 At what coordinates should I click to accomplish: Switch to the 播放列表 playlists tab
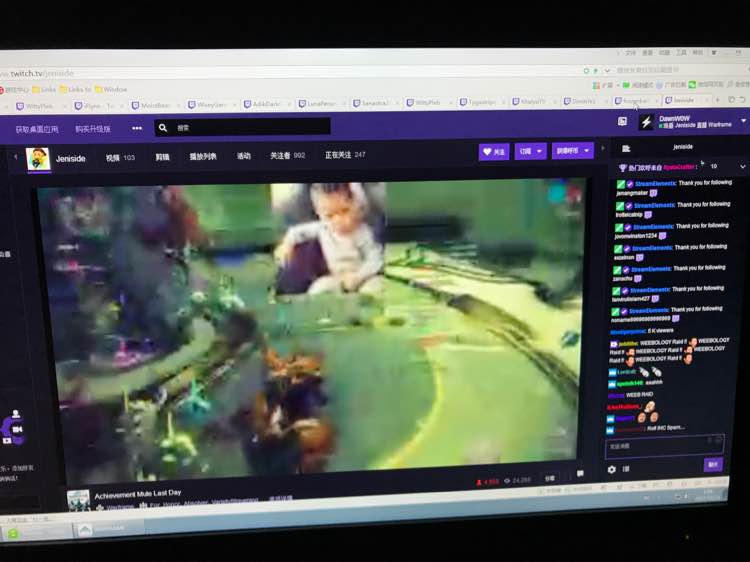click(203, 156)
